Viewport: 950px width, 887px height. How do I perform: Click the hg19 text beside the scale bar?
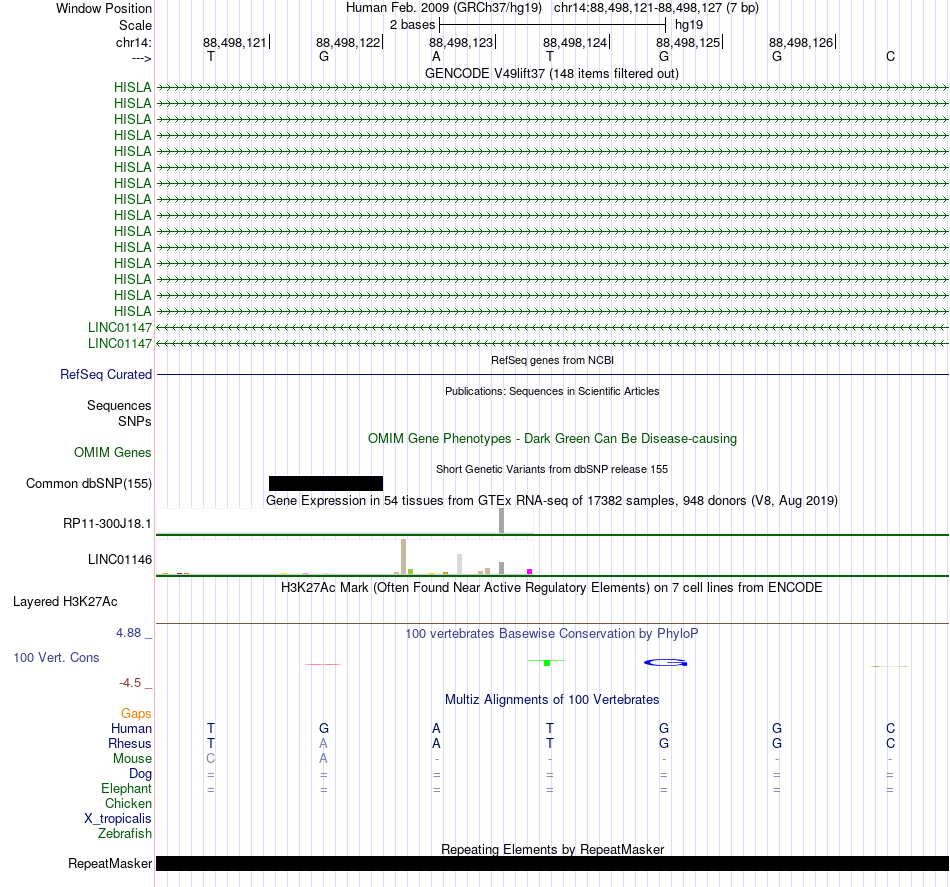pos(689,25)
